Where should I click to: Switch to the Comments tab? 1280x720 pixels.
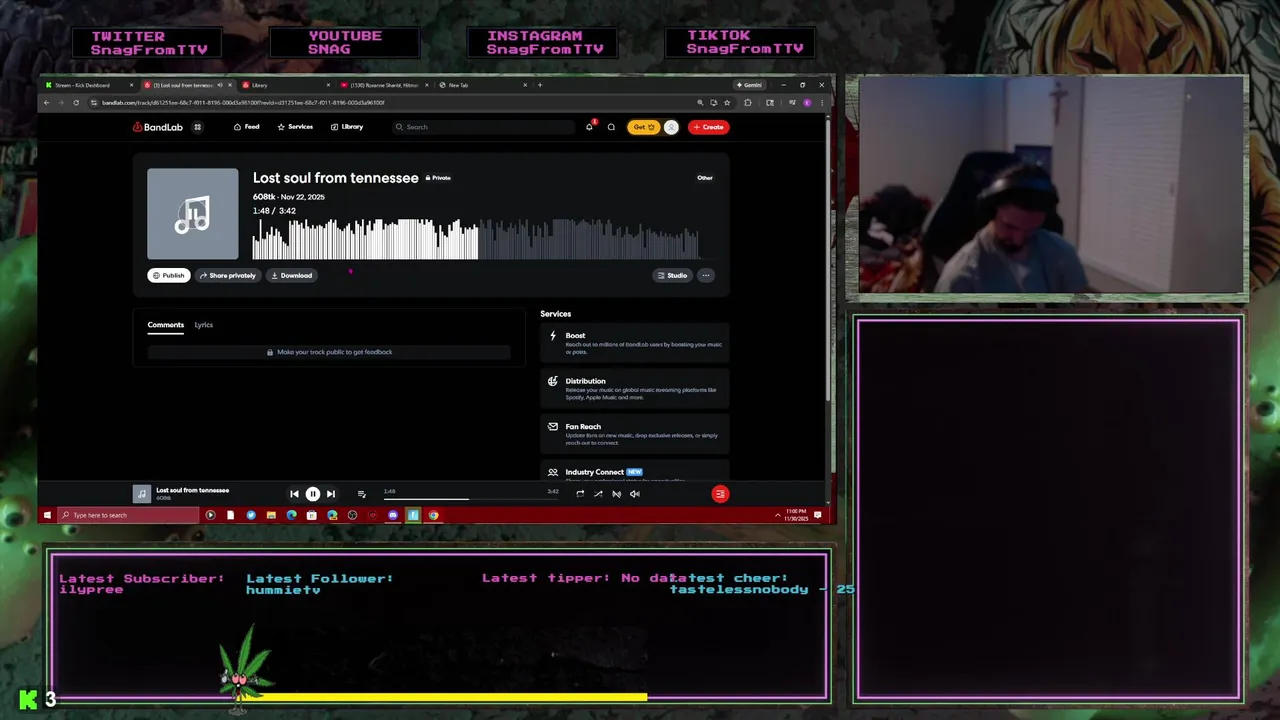click(x=166, y=325)
